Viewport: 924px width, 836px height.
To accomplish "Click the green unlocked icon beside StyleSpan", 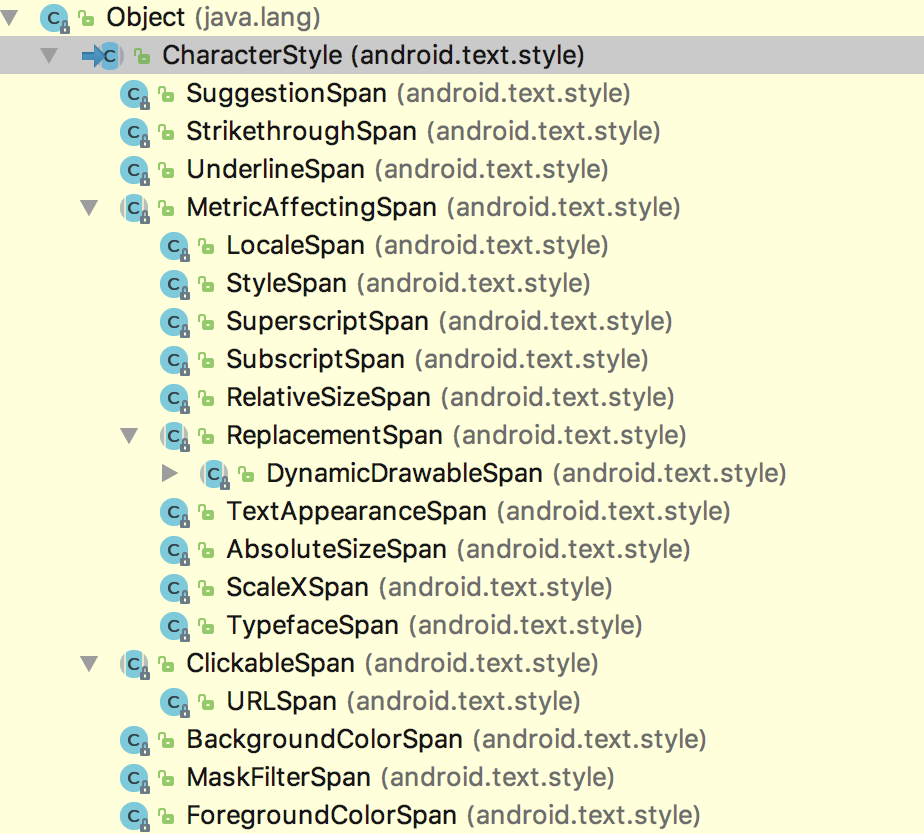I will point(206,285).
